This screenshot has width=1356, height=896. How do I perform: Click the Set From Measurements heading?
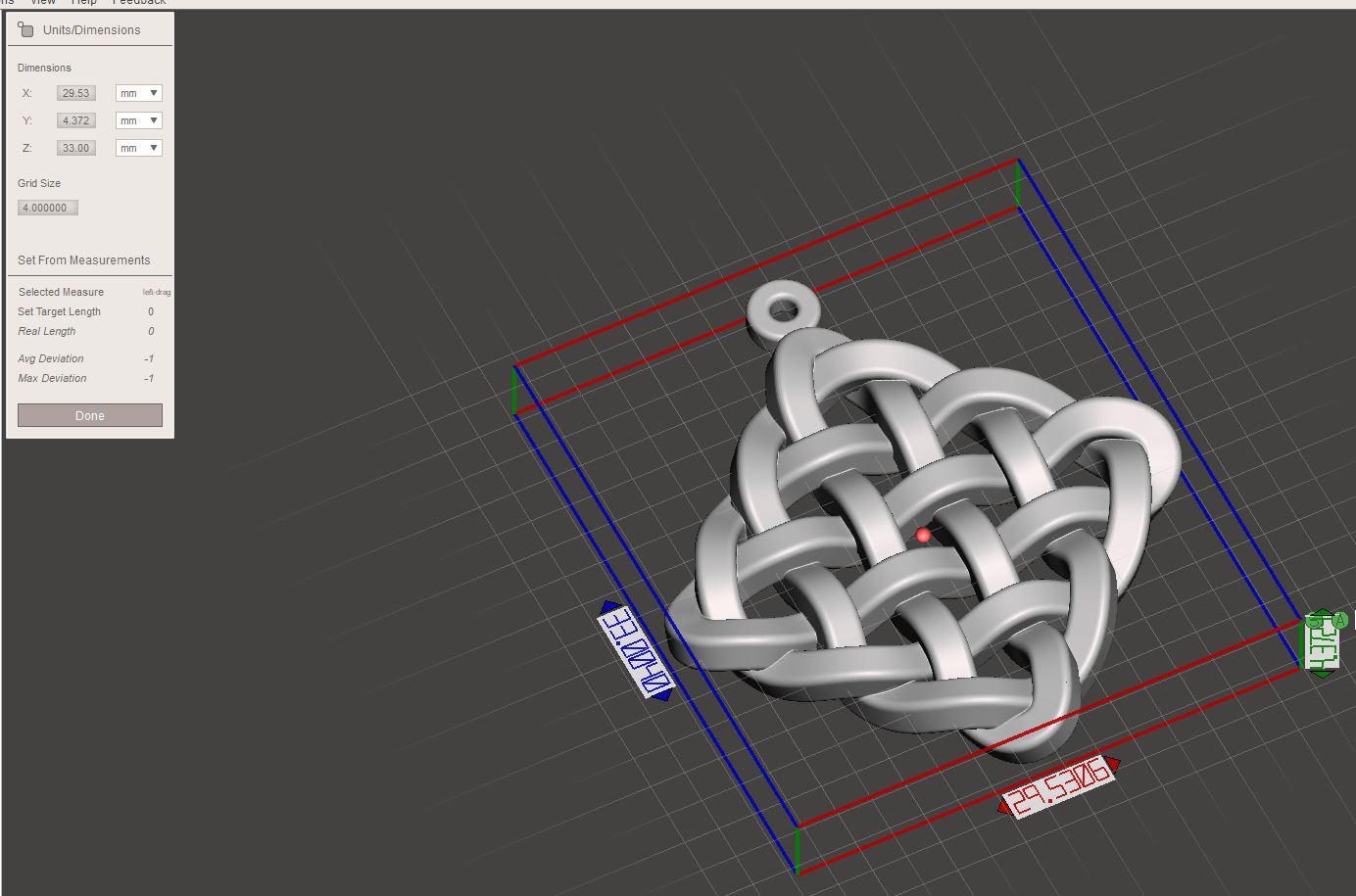(84, 259)
